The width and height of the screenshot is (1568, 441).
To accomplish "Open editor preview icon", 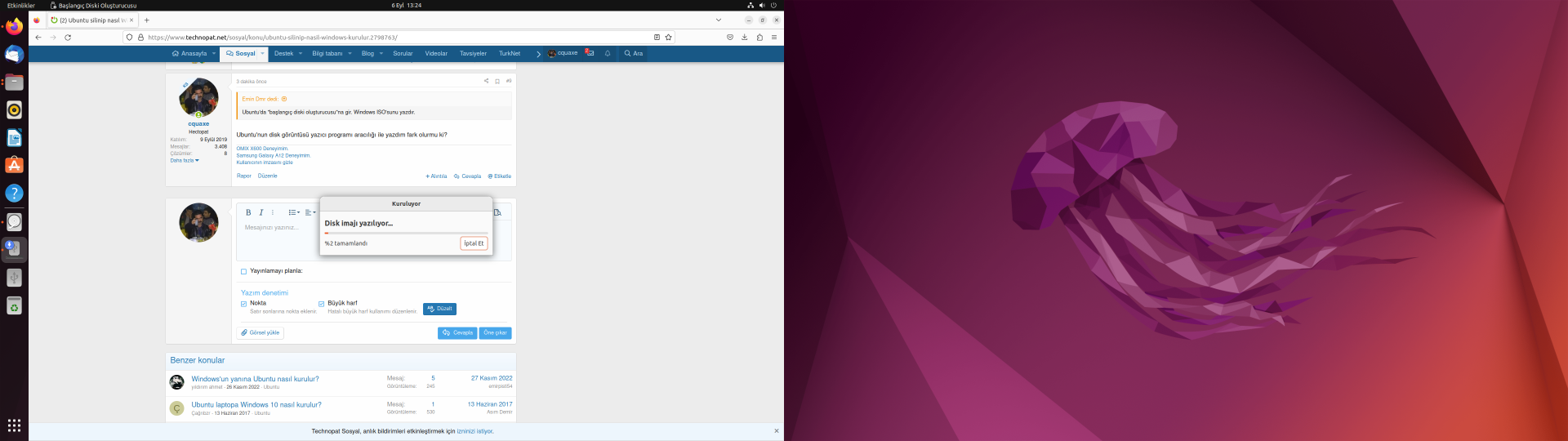I will click(x=497, y=212).
